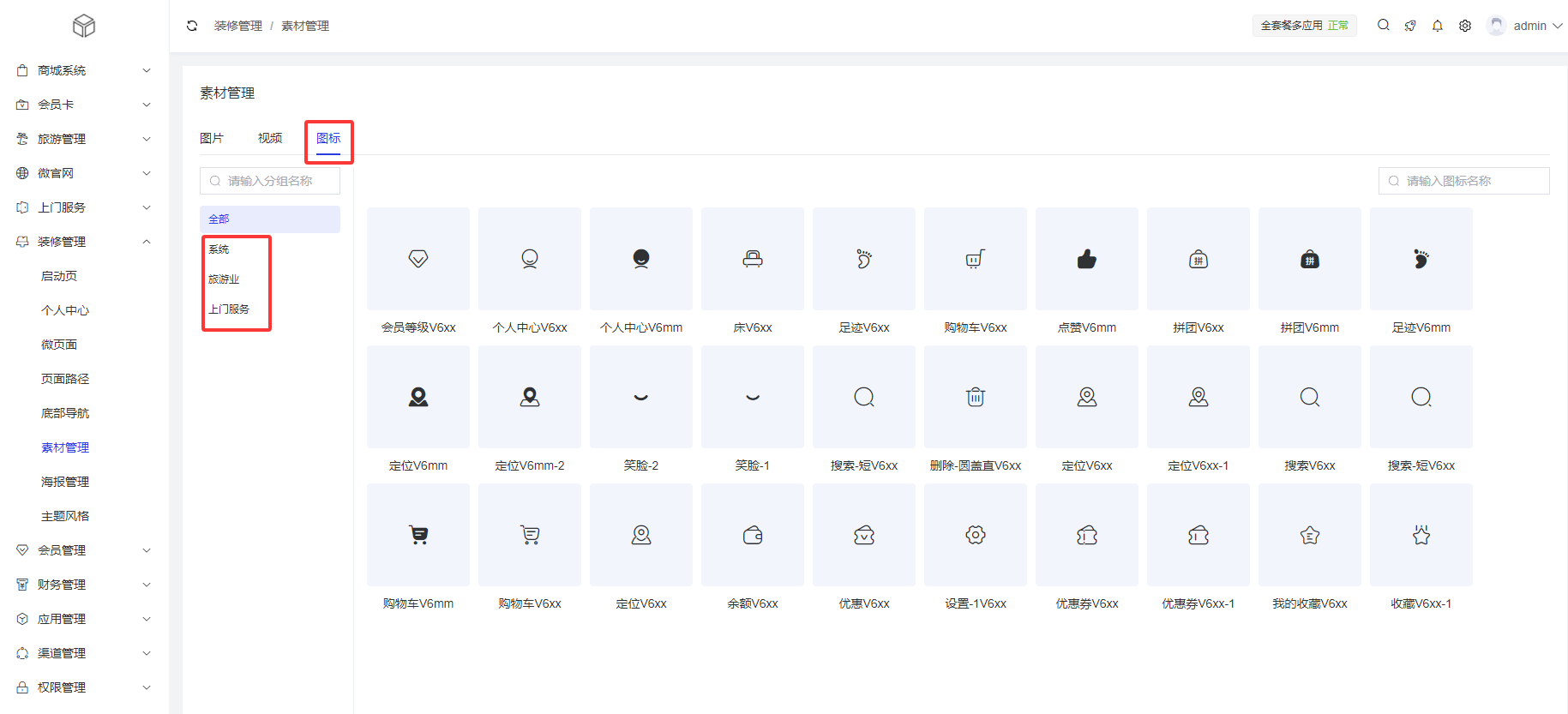Open the search icon in the top bar
Screen dimensions: 1568x714
pos(1383,26)
